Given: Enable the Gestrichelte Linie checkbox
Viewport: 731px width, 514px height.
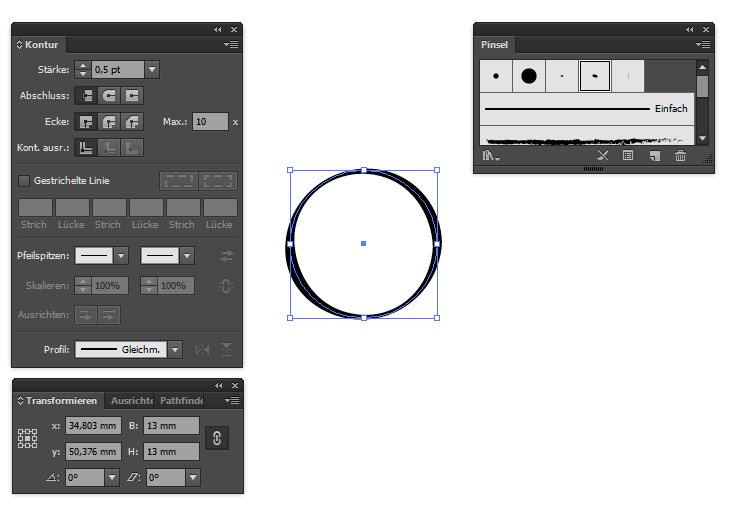Looking at the screenshot, I should (x=24, y=181).
